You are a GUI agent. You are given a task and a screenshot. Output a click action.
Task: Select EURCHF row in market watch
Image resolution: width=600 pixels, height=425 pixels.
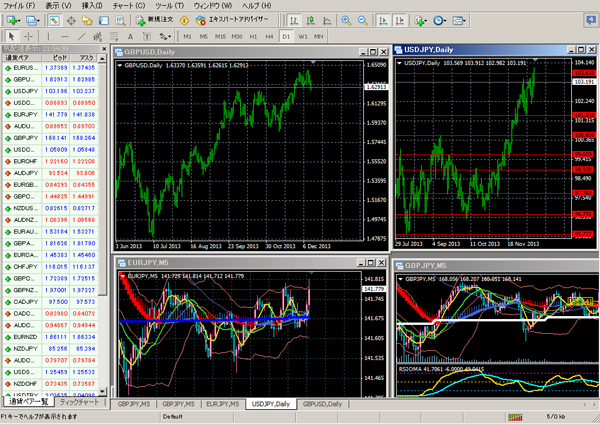click(50, 161)
